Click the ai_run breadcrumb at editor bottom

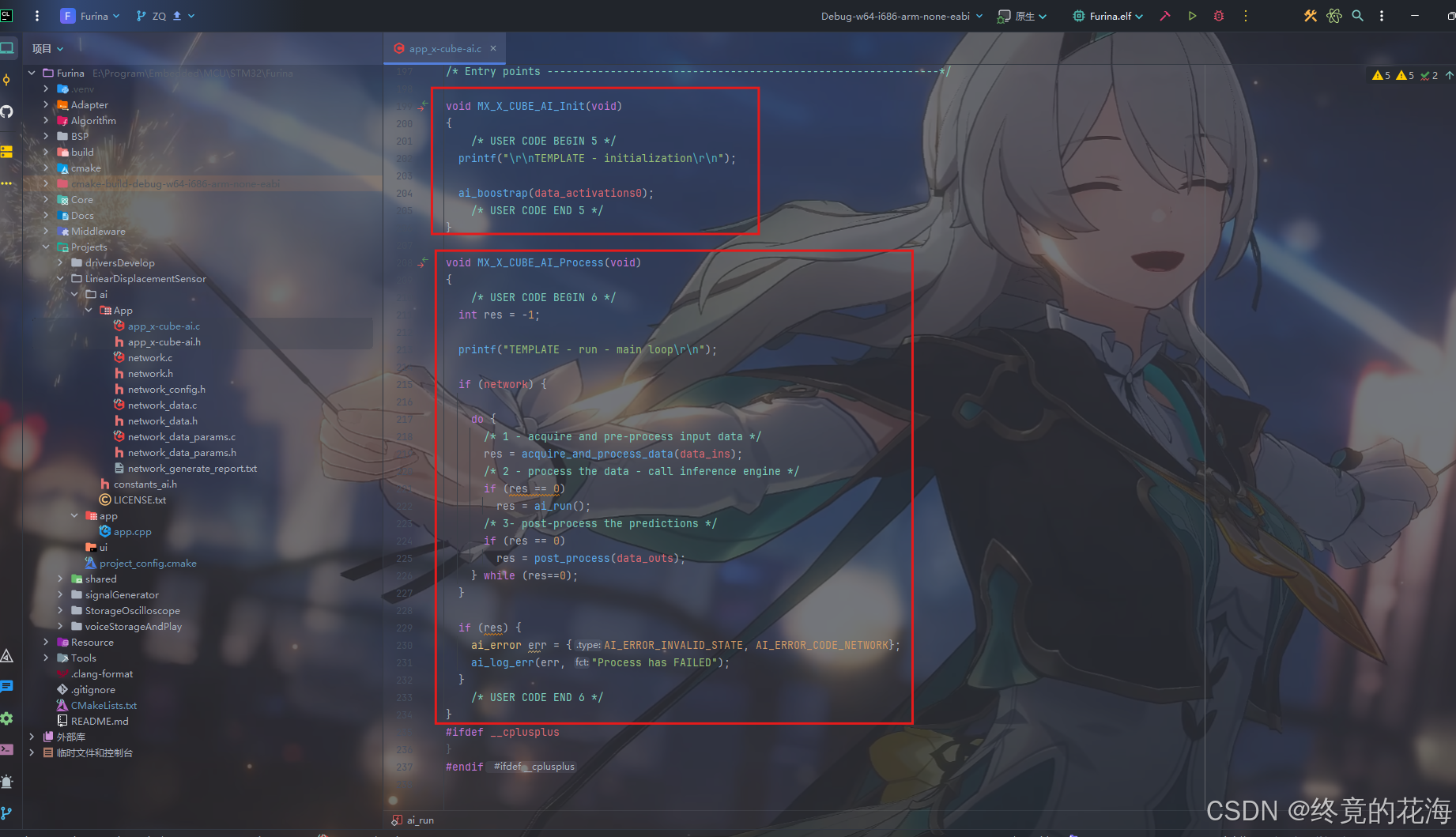click(420, 820)
